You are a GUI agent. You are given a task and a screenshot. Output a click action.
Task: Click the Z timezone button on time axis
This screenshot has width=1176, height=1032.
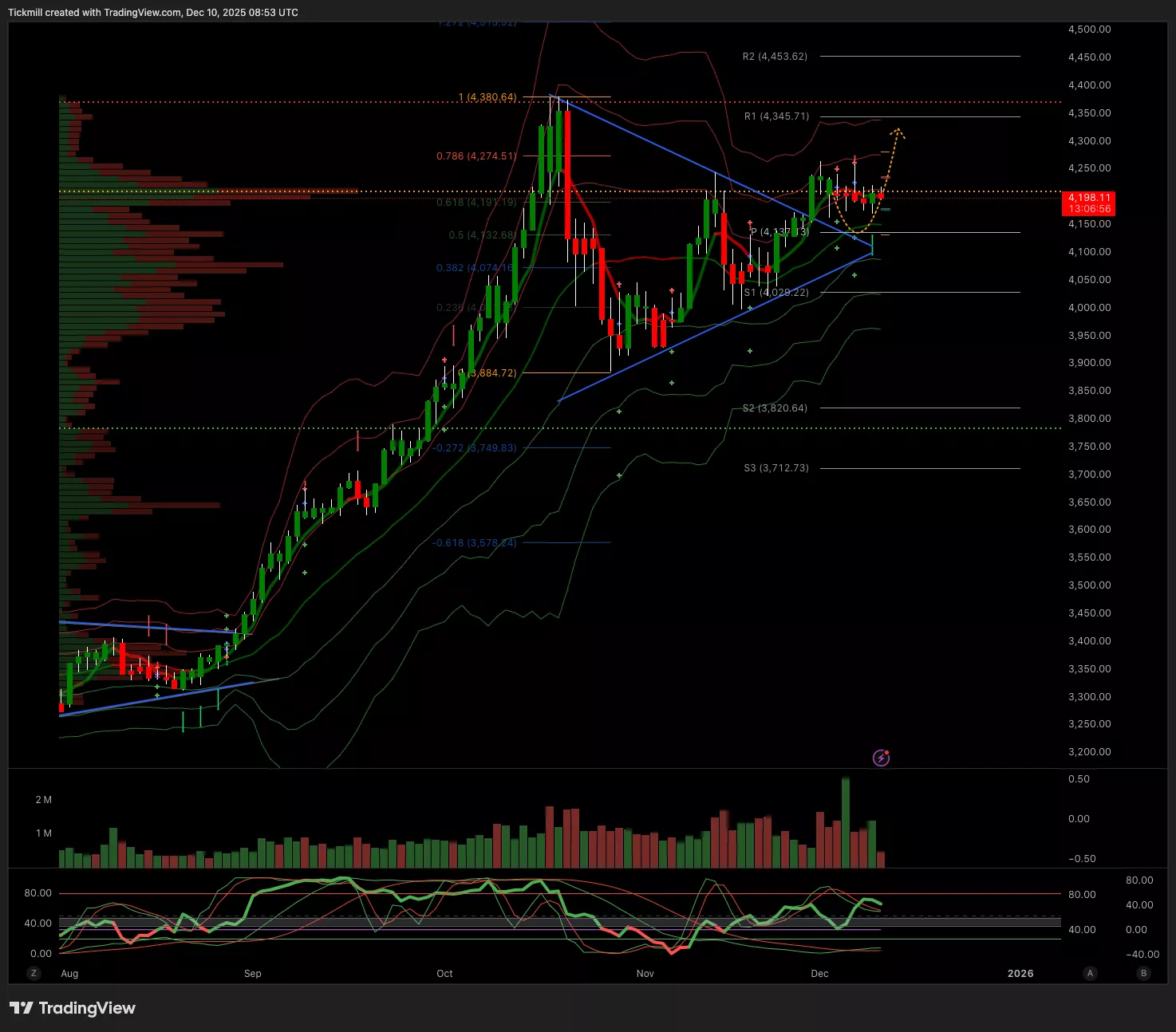click(x=34, y=973)
